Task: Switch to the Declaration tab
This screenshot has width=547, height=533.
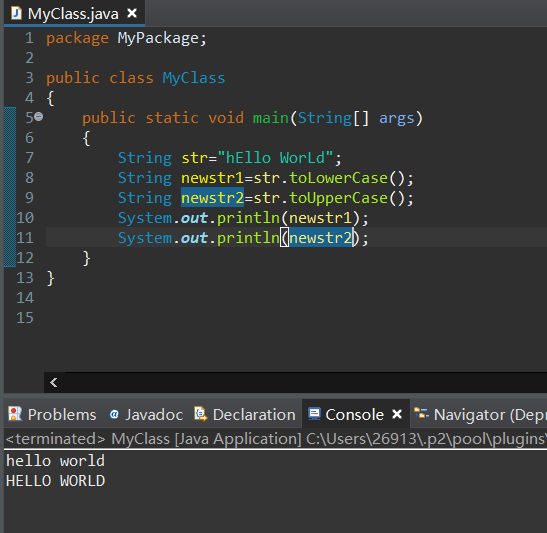Action: [x=245, y=414]
